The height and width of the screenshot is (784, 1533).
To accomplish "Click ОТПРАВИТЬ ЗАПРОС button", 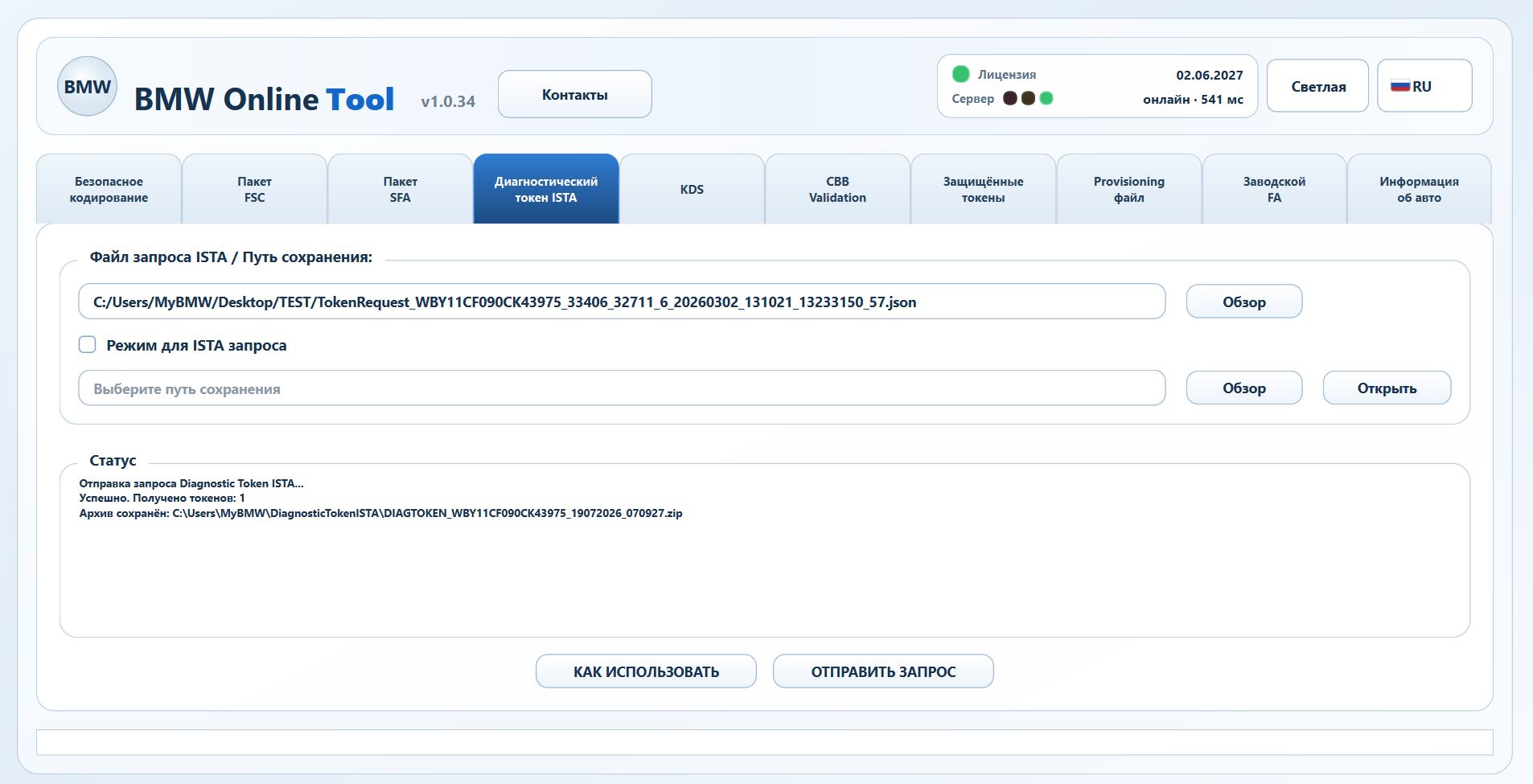I will point(883,671).
